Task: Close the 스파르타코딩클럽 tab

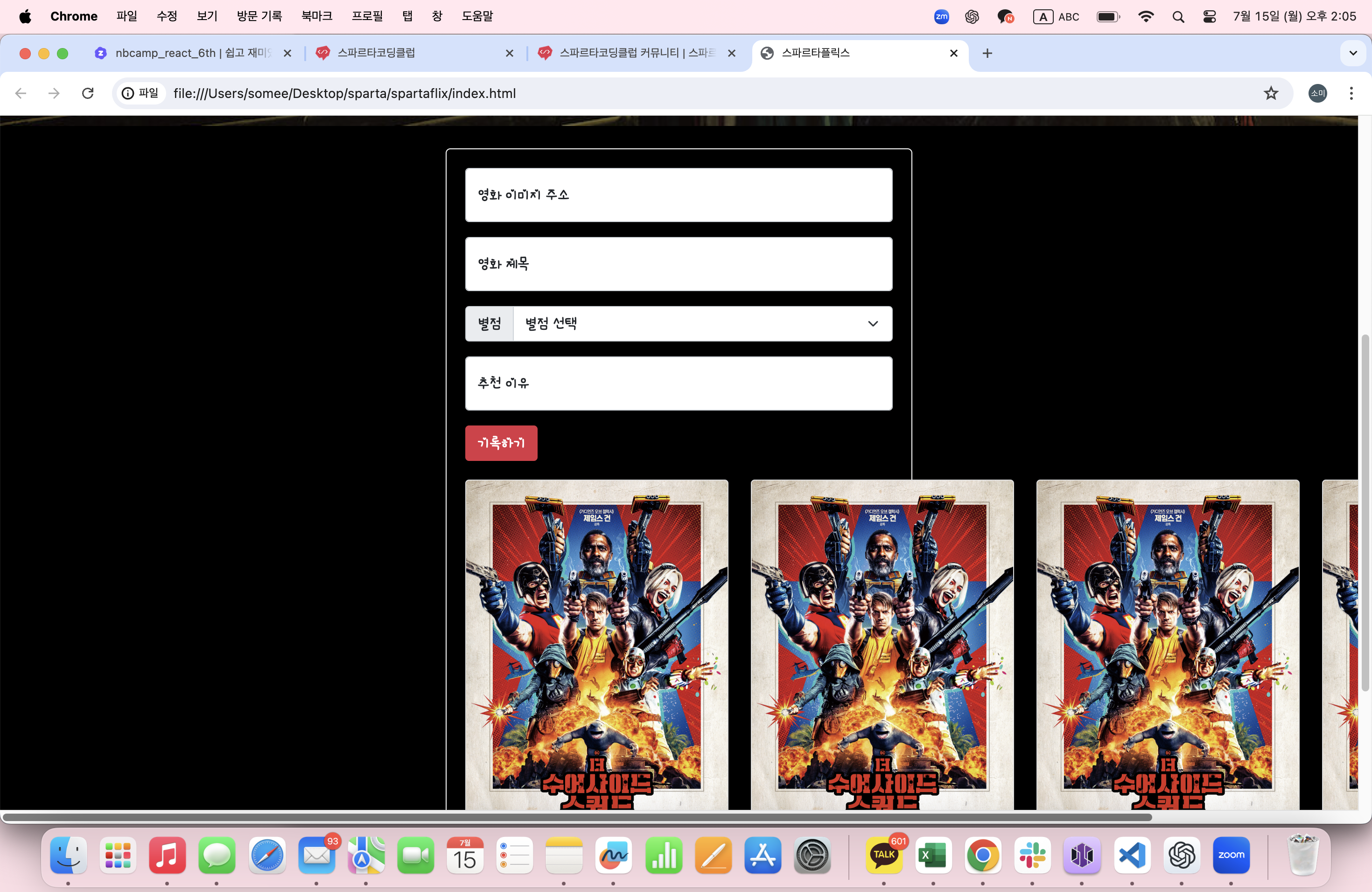Action: [x=510, y=54]
